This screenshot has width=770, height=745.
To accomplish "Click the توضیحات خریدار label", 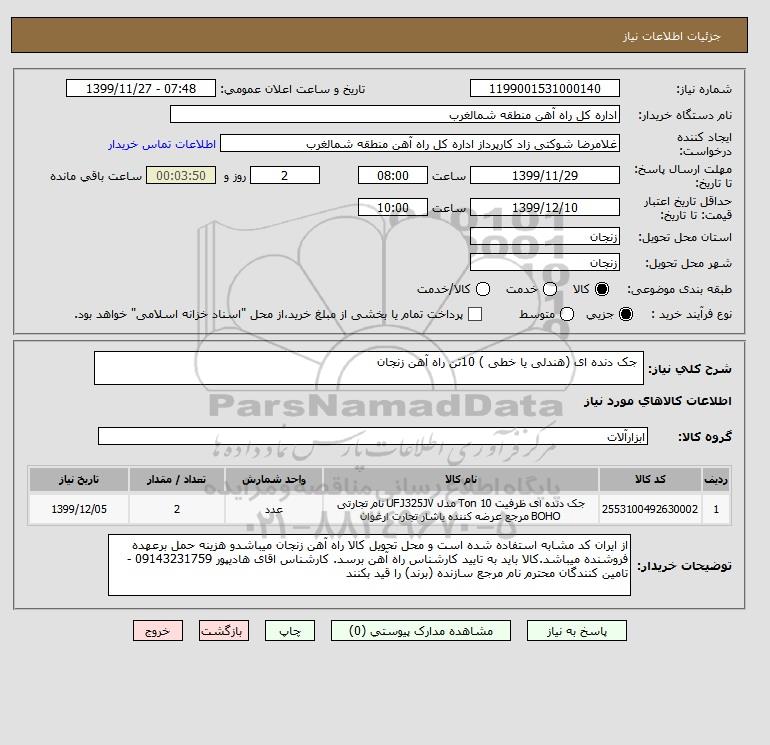I will tap(685, 566).
